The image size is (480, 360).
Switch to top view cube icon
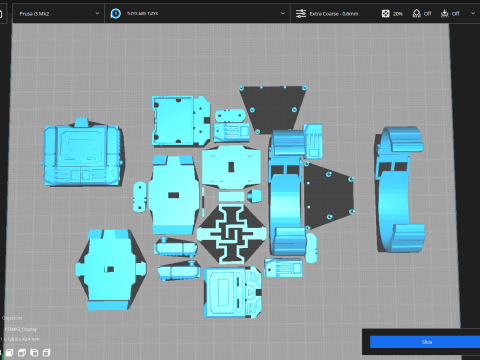[22, 353]
